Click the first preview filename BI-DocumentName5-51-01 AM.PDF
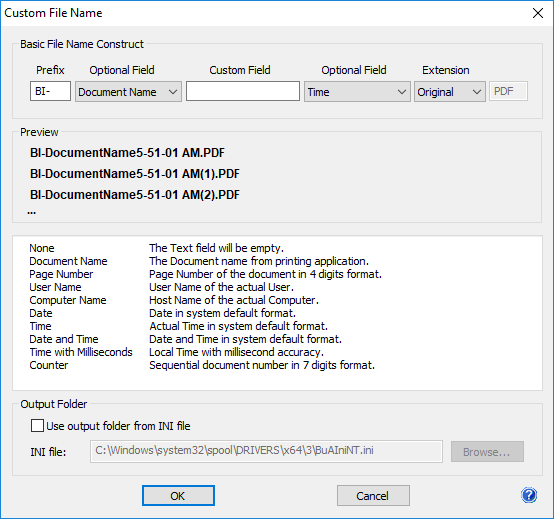Viewport: 554px width, 519px height. click(x=127, y=153)
